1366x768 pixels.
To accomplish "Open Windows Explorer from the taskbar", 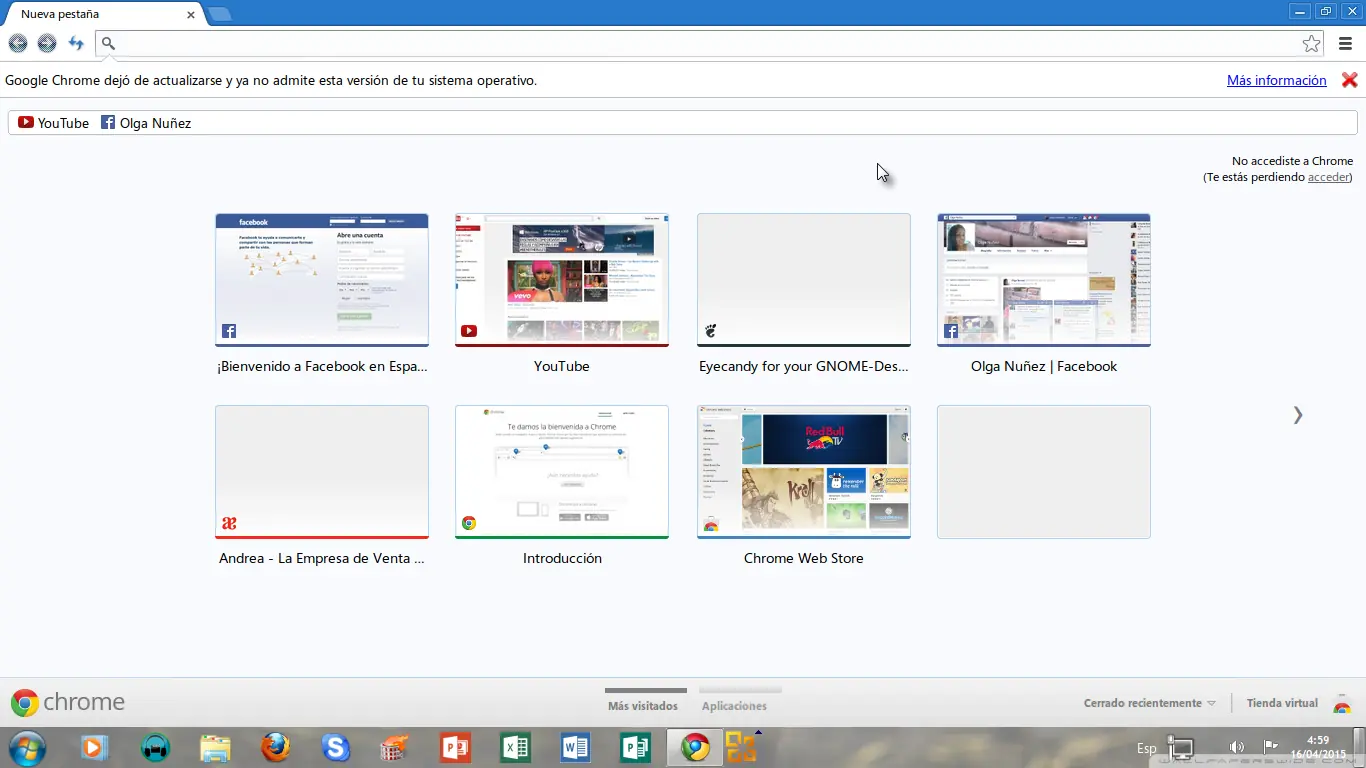I will (x=215, y=747).
